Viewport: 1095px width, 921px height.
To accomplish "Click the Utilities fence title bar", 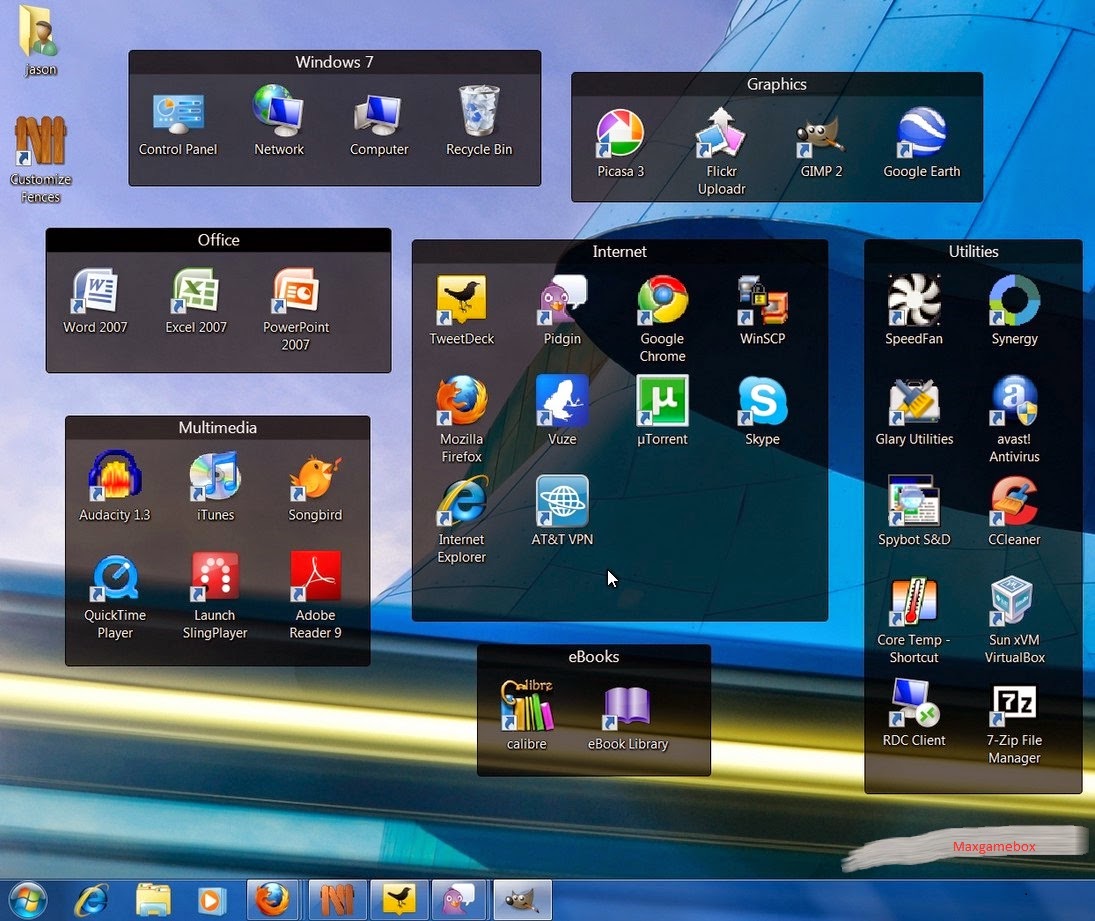I will (973, 252).
